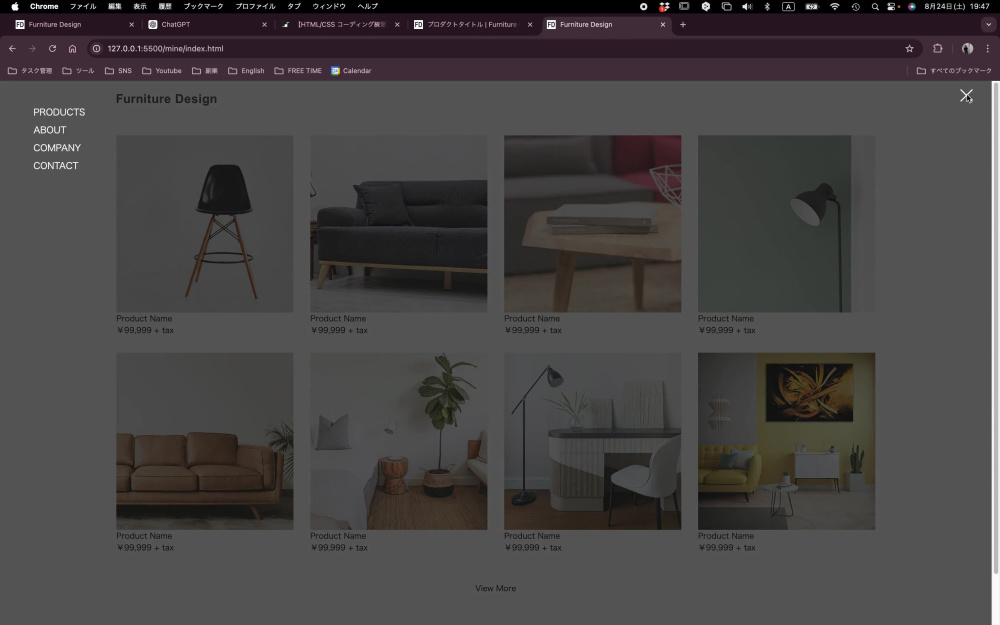Open the dark gray sofa product image
This screenshot has height=625, width=1000.
click(399, 224)
